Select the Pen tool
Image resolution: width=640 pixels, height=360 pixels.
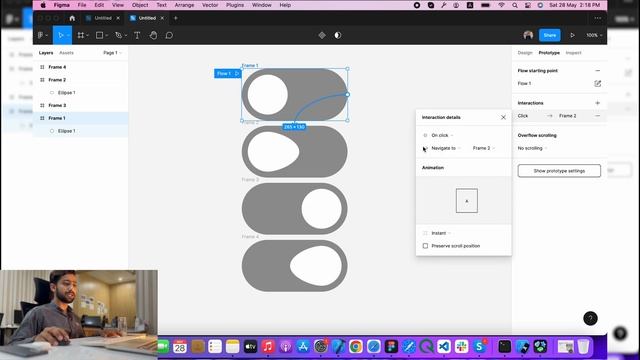click(119, 36)
